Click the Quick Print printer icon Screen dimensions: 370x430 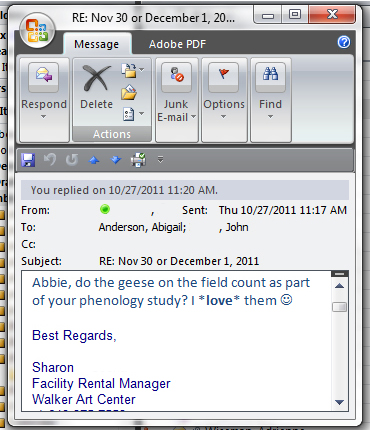tap(138, 160)
